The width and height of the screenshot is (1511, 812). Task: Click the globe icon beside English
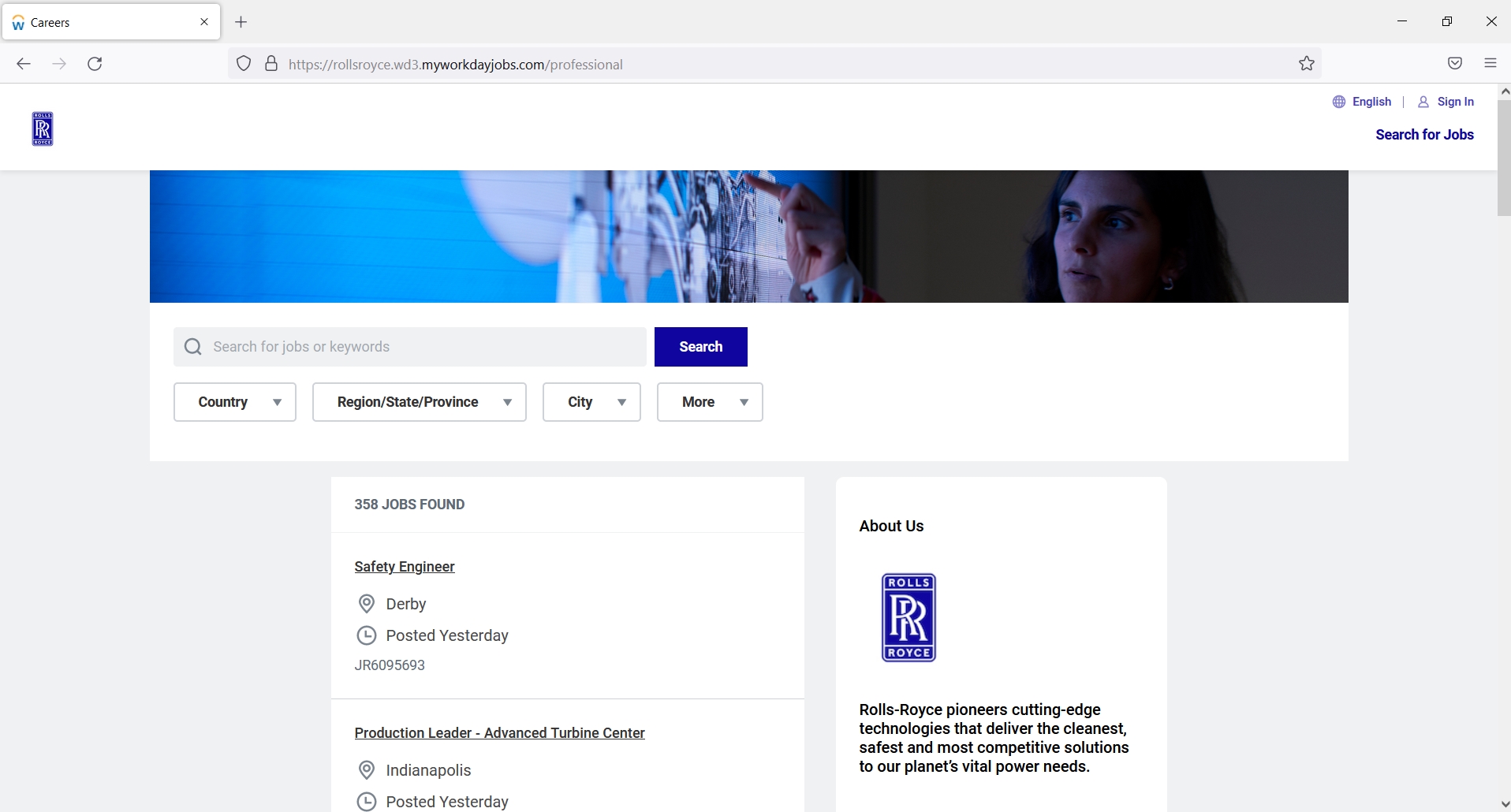(x=1340, y=102)
